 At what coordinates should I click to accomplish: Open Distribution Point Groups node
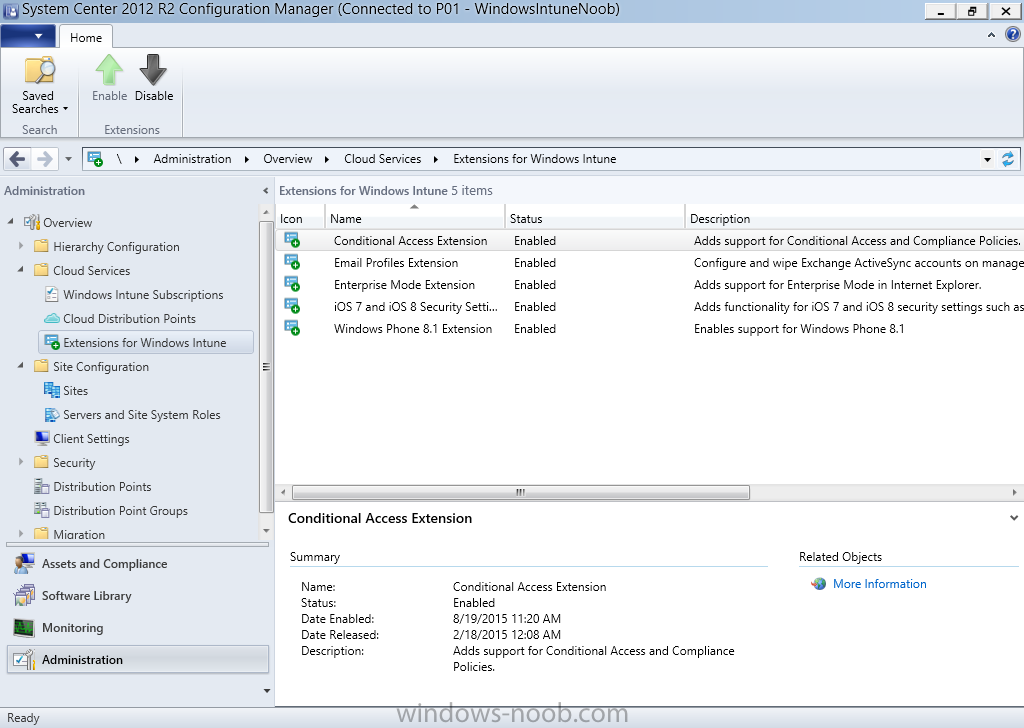click(120, 511)
